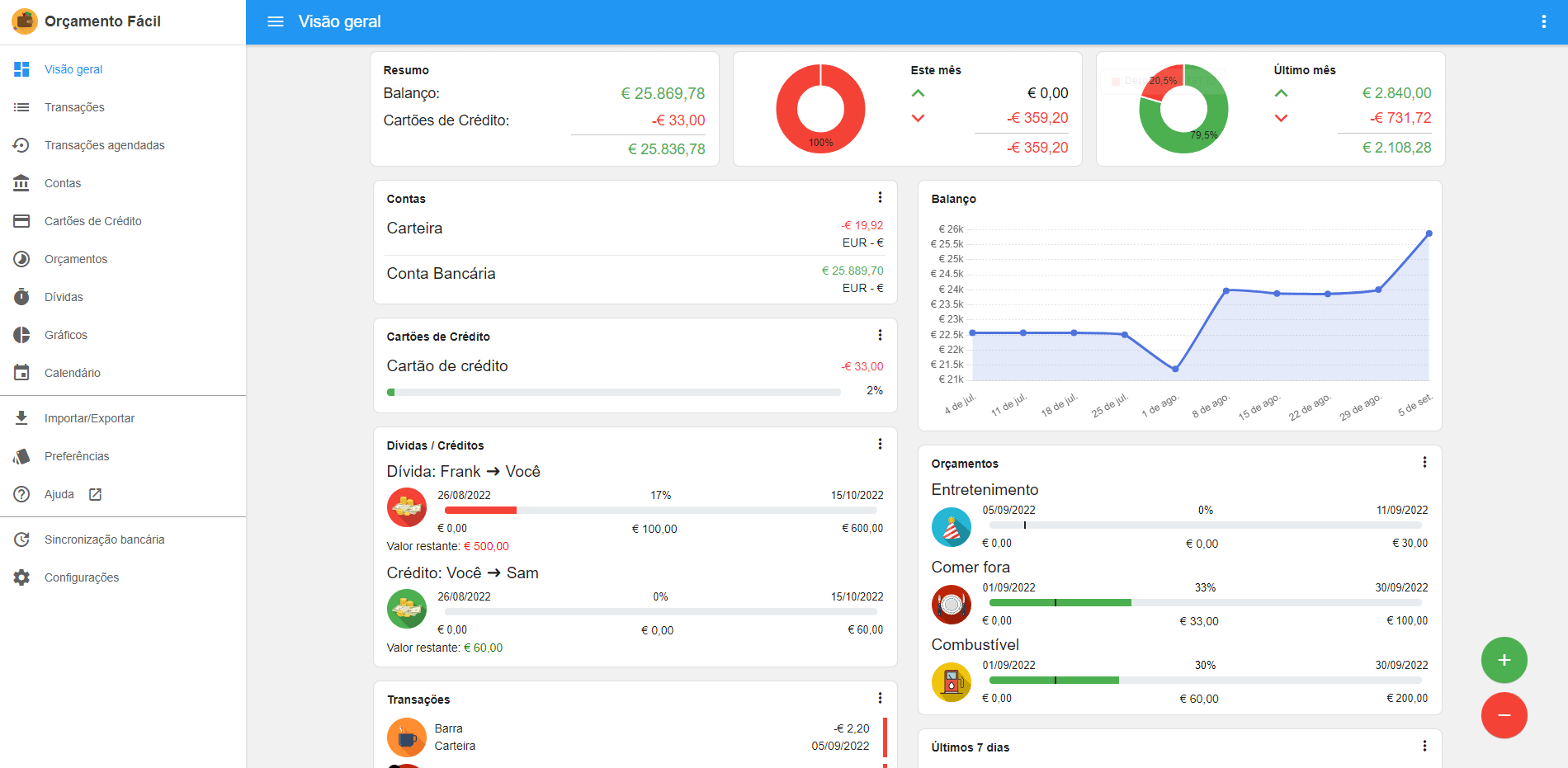Viewport: 1568px width, 768px height.
Task: Click the Barra transaction coffee icon
Action: [407, 737]
